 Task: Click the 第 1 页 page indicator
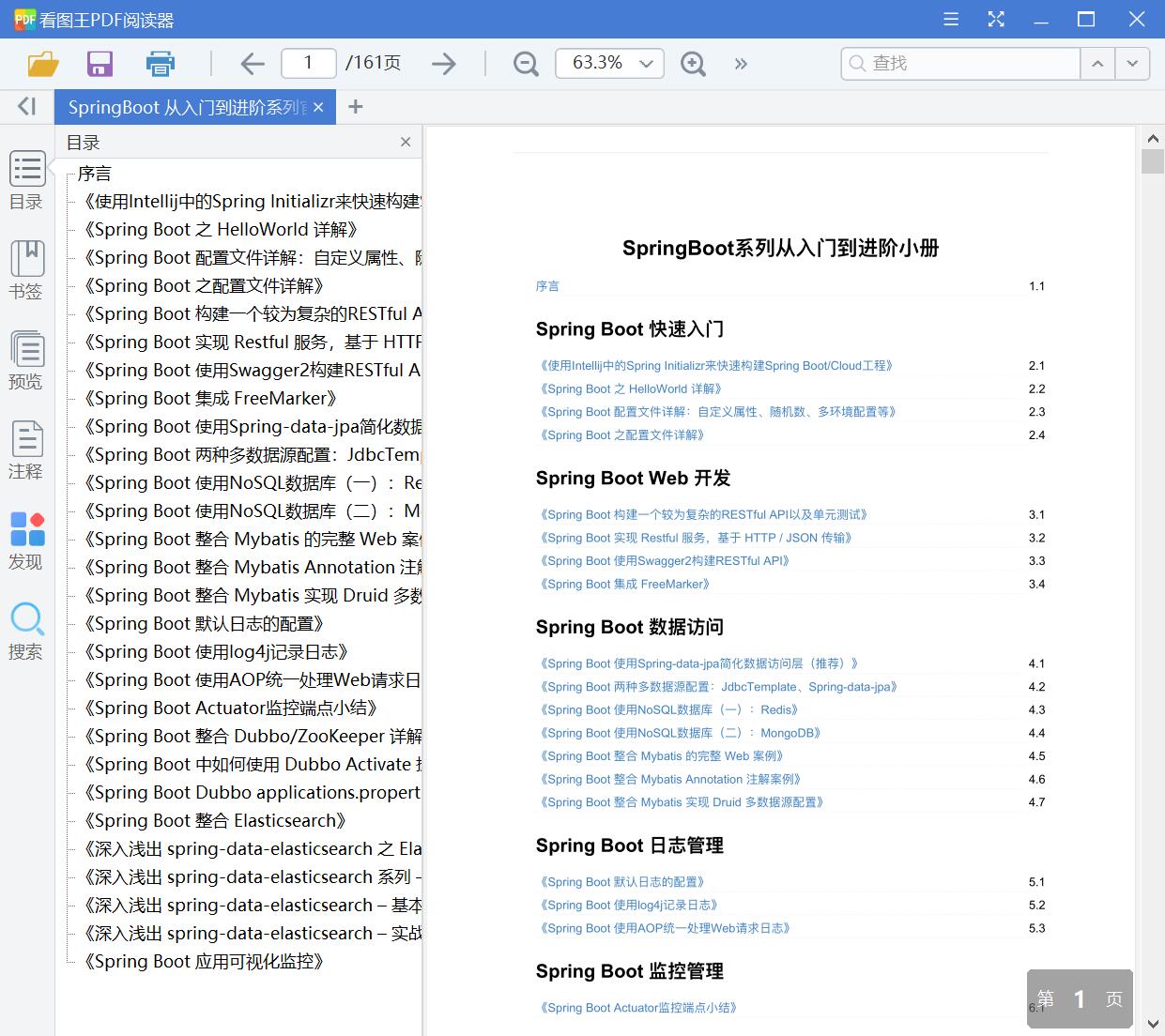click(x=1080, y=999)
